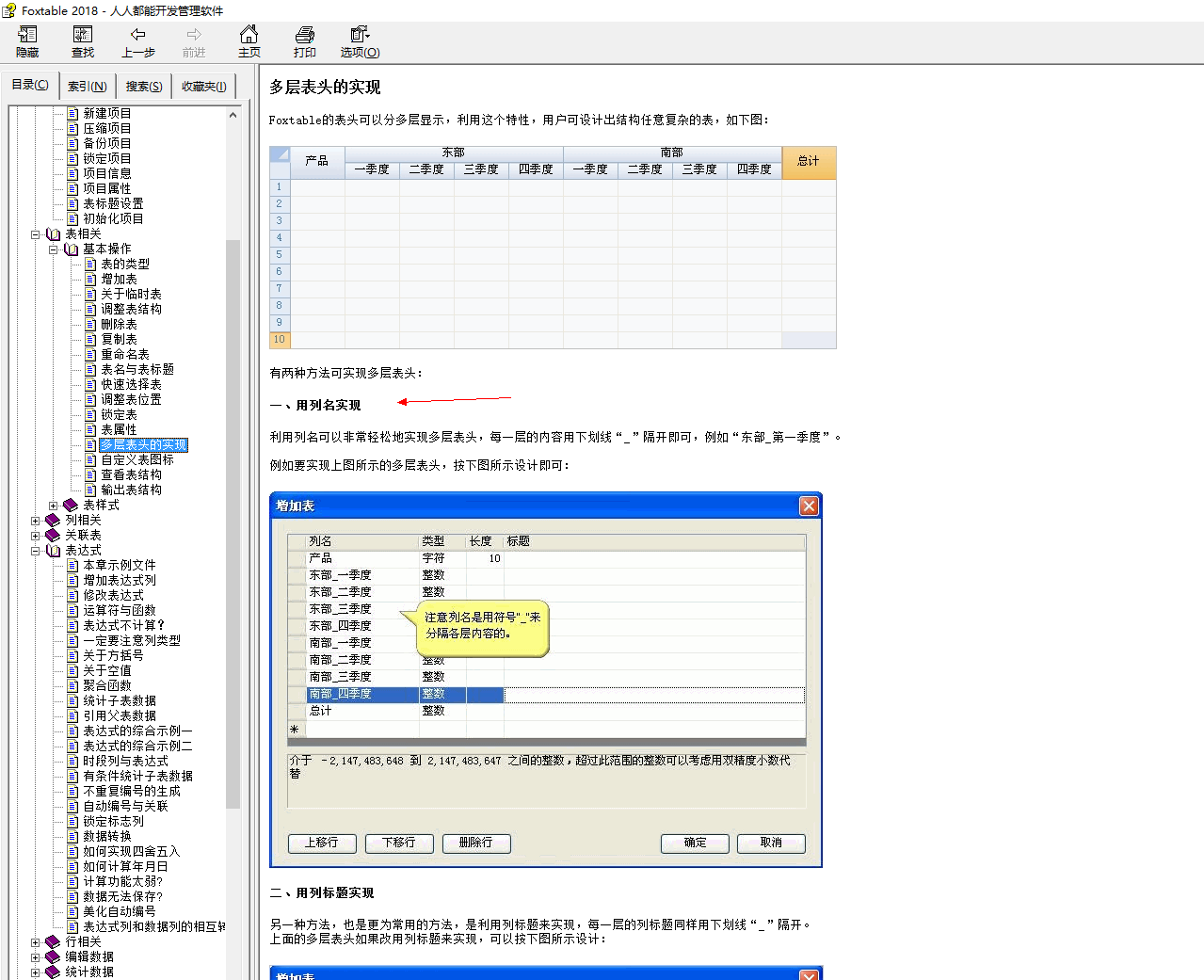The width and height of the screenshot is (1204, 980).
Task: Expand the 列相关 tree node
Action: click(x=36, y=521)
